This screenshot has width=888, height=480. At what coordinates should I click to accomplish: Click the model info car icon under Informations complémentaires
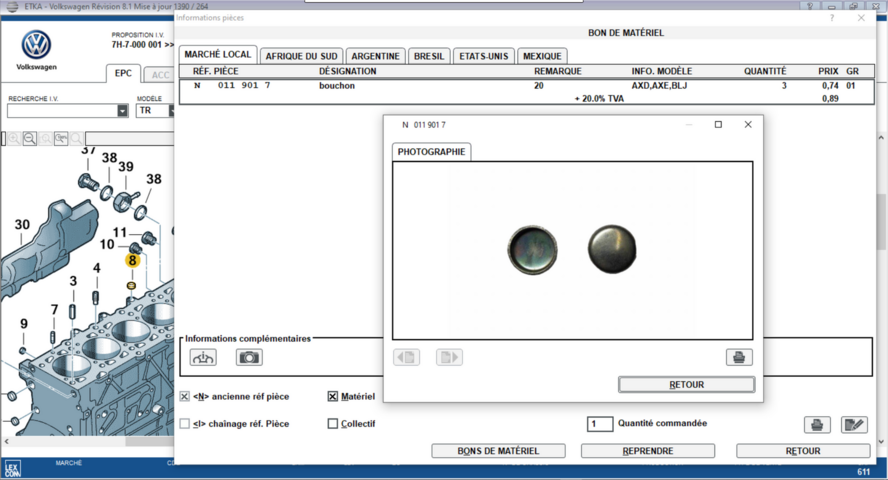[x=203, y=357]
